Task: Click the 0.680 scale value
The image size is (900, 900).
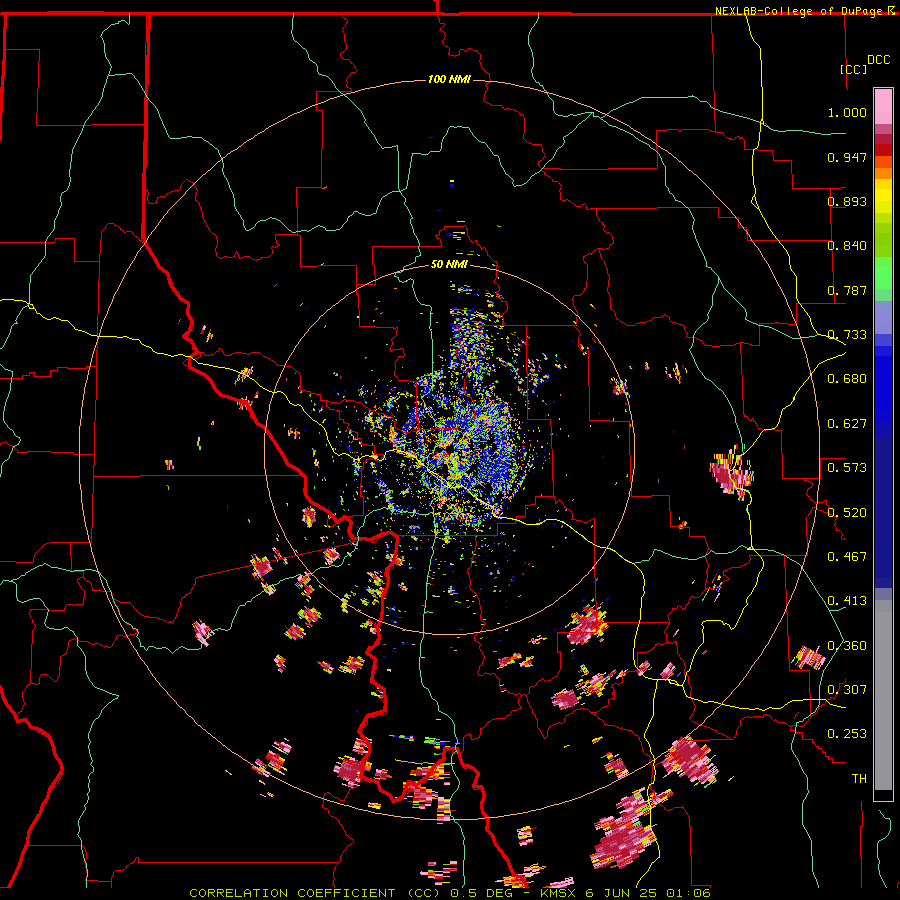Action: coord(847,379)
